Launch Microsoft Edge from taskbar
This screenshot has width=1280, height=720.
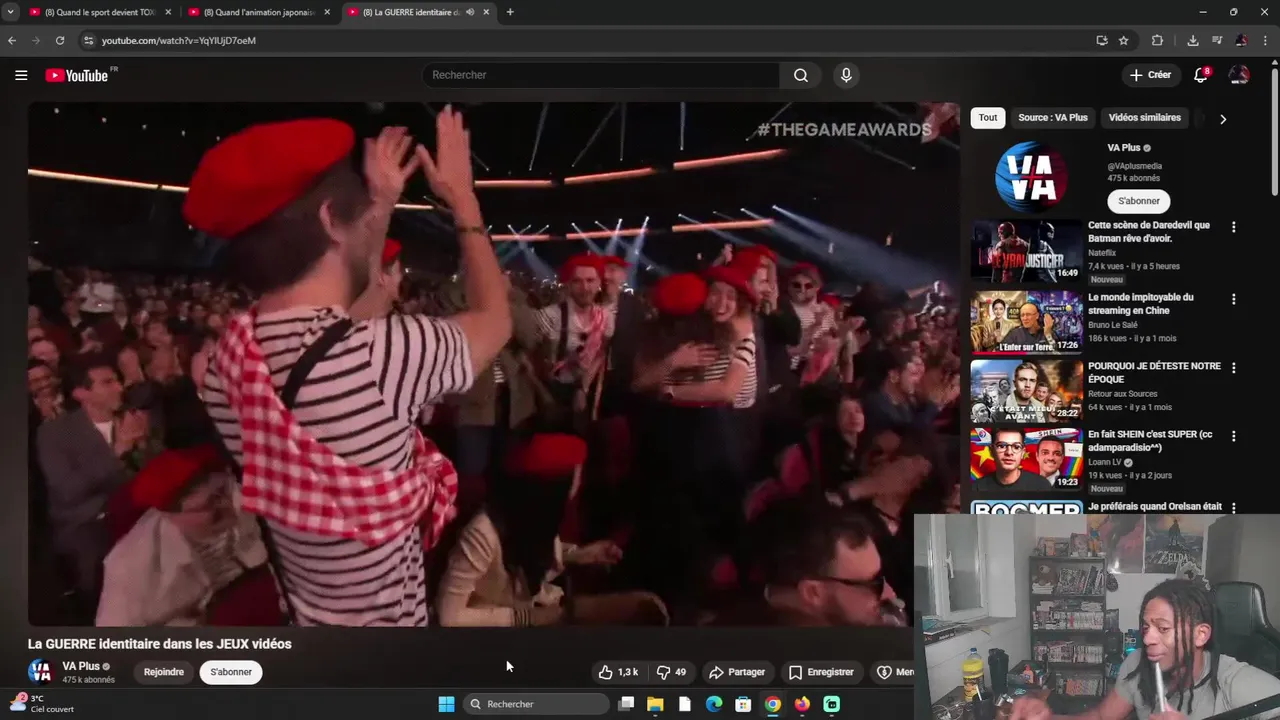tap(714, 704)
